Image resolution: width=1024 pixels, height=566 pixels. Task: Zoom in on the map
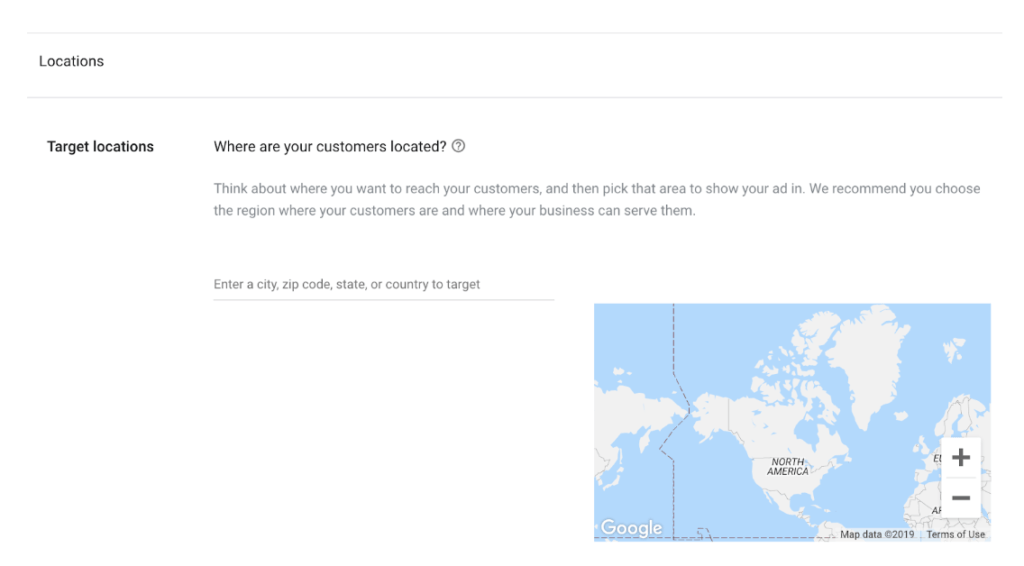point(960,458)
